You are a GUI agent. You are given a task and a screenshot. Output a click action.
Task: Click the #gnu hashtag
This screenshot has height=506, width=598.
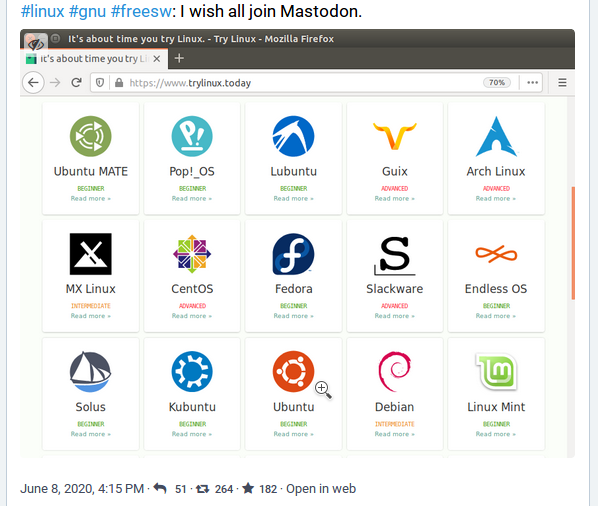tap(87, 11)
